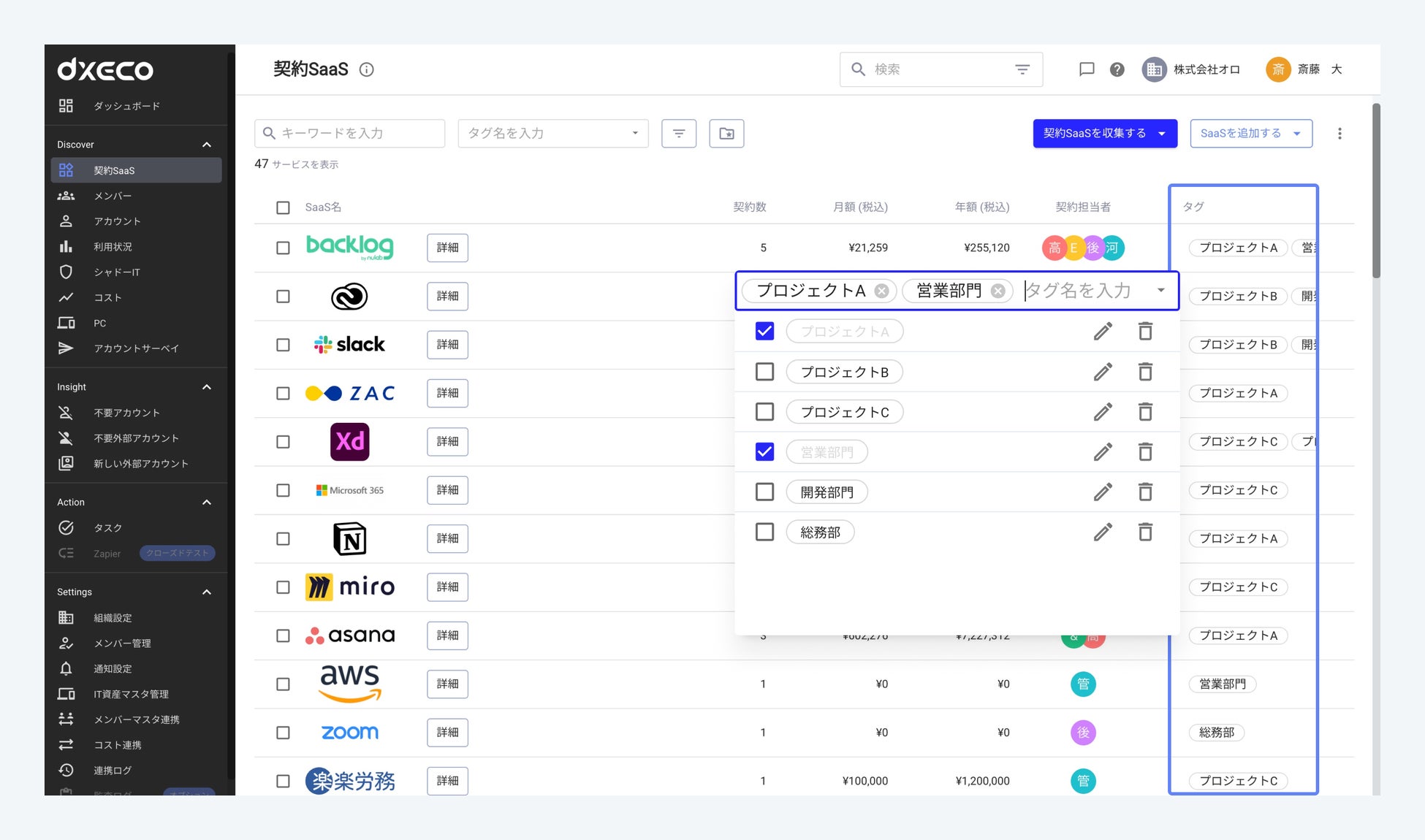The image size is (1425, 840).
Task: Click edit pencil for プロジェクトB tag
Action: point(1103,372)
